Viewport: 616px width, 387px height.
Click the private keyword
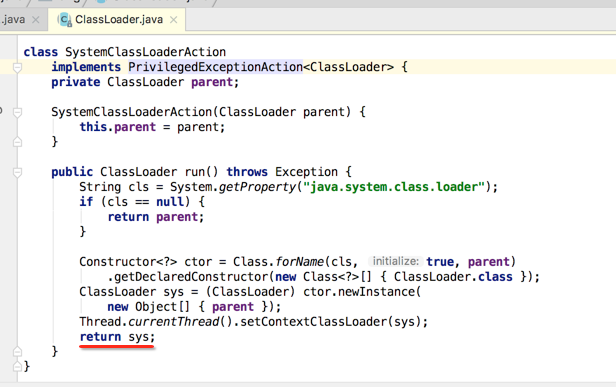point(76,82)
